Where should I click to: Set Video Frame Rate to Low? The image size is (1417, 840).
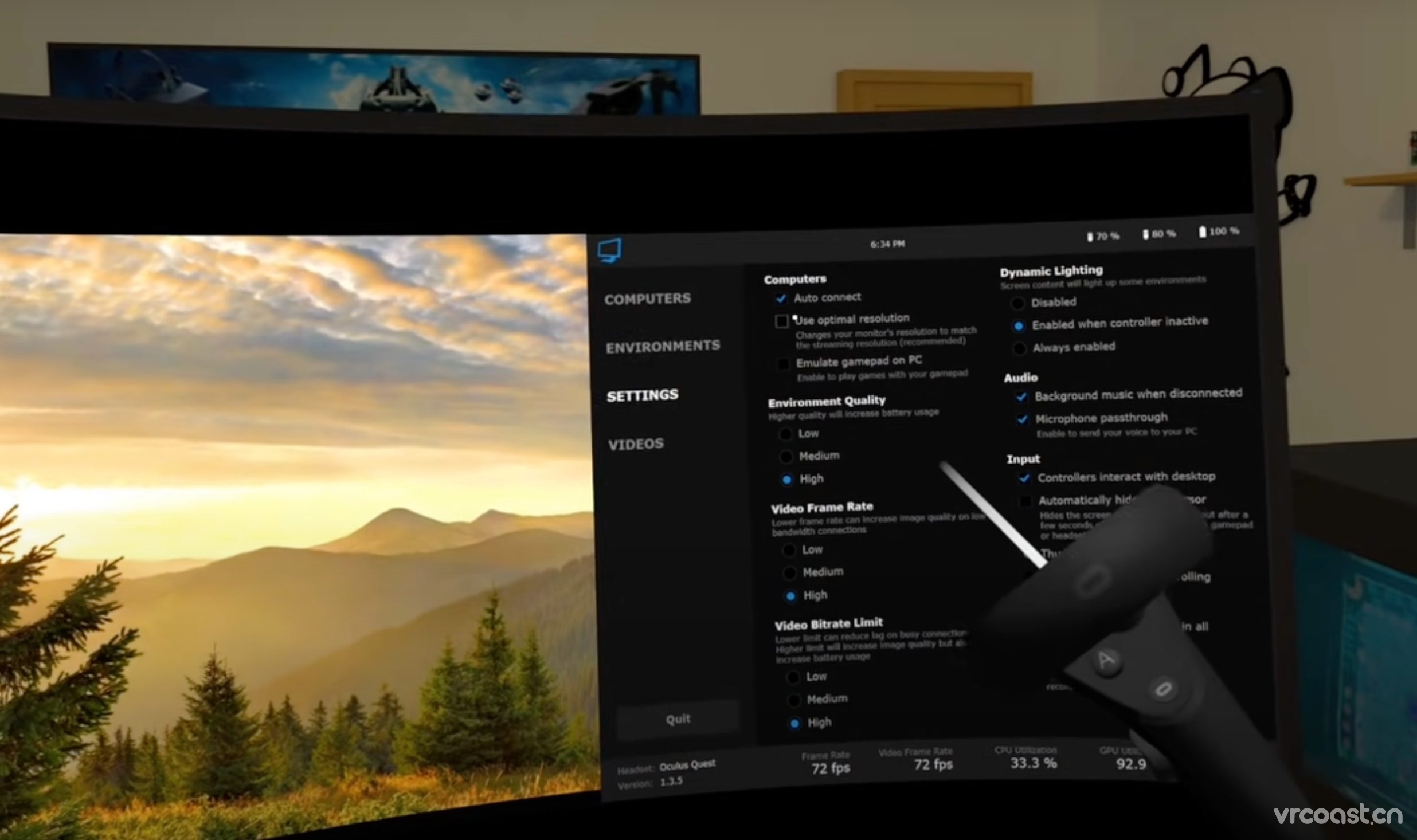click(x=789, y=551)
